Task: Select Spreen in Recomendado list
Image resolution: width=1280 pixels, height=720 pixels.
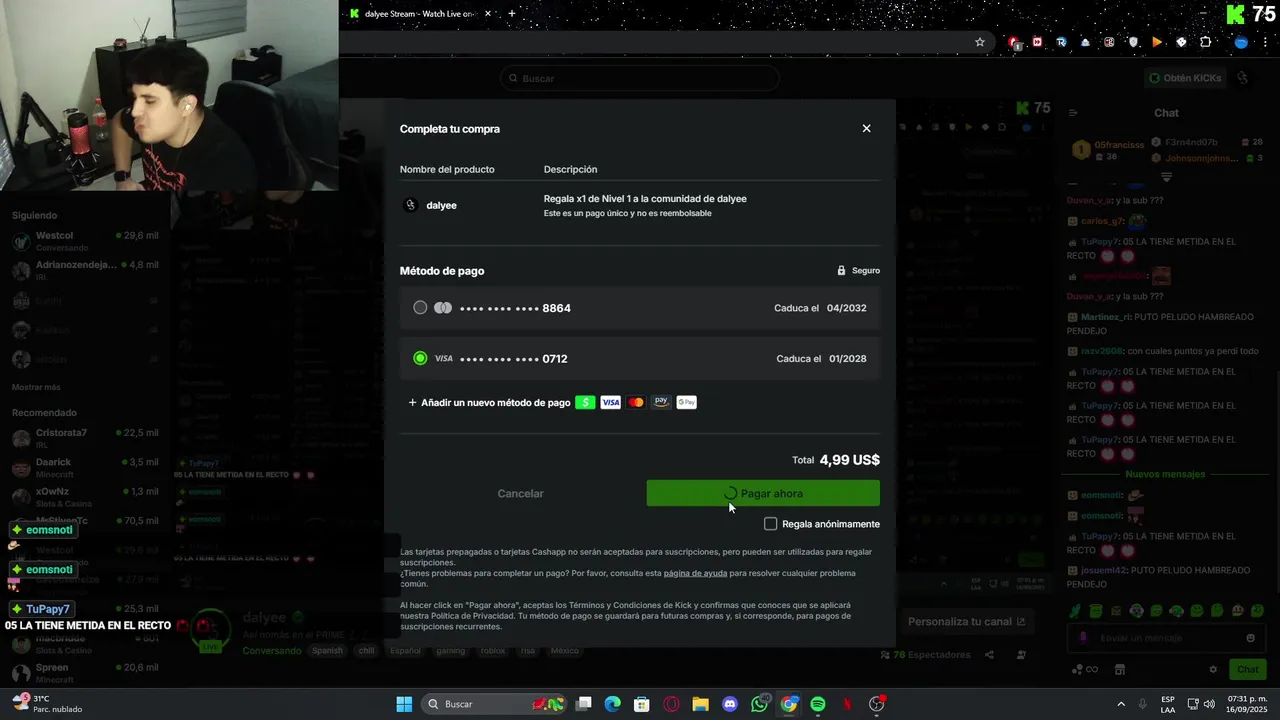Action: tap(85, 672)
